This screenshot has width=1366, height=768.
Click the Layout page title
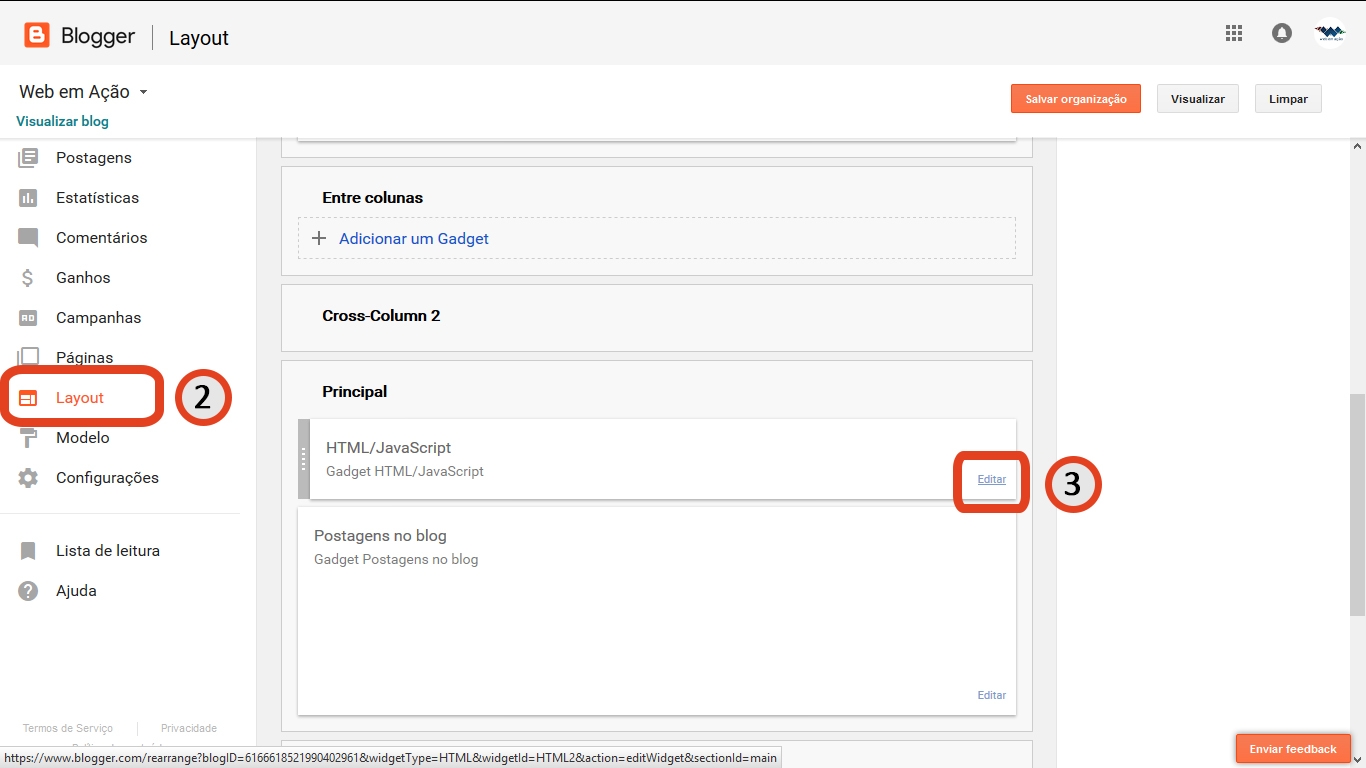click(x=199, y=38)
